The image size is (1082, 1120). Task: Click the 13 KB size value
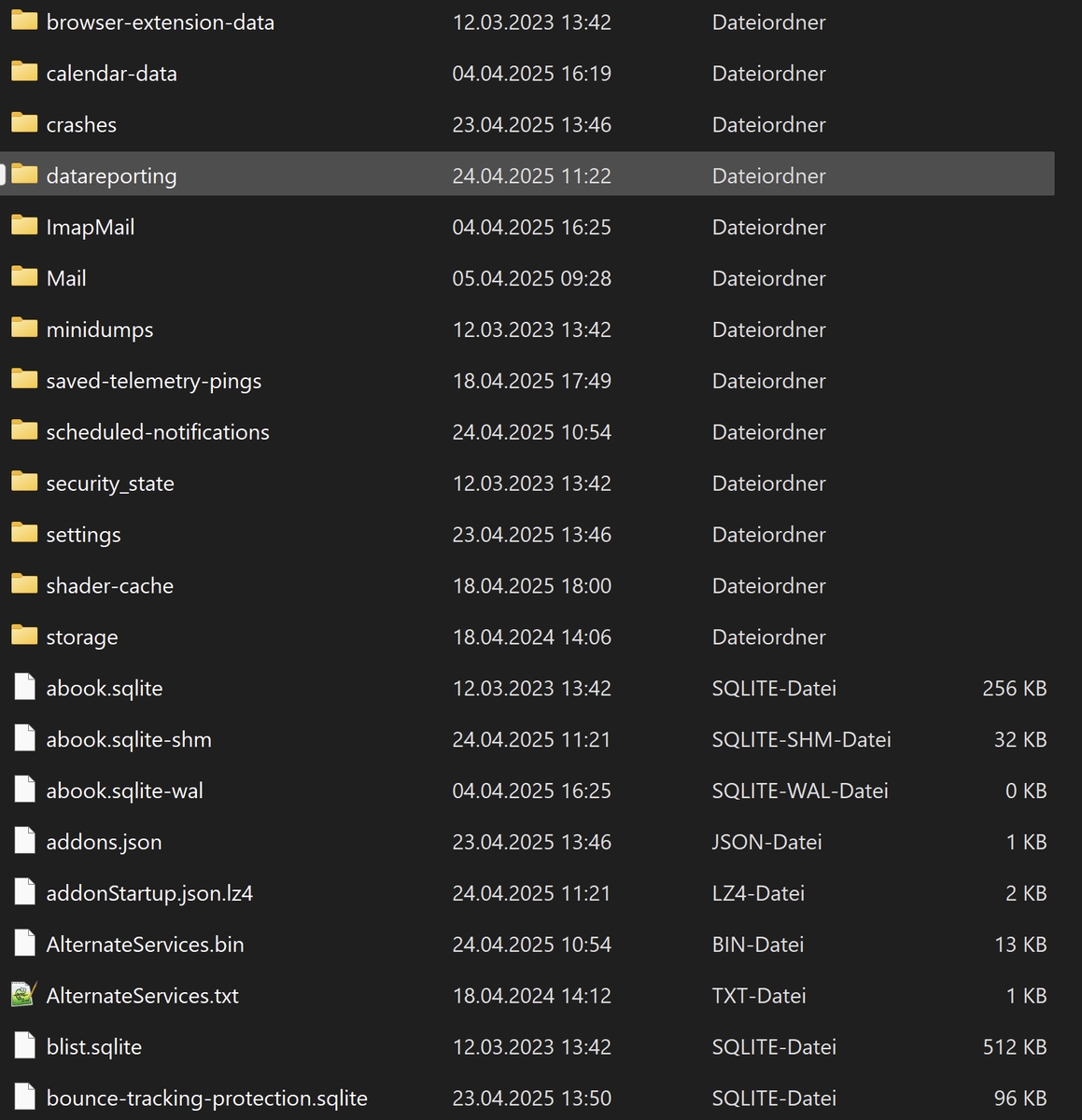tap(1020, 945)
